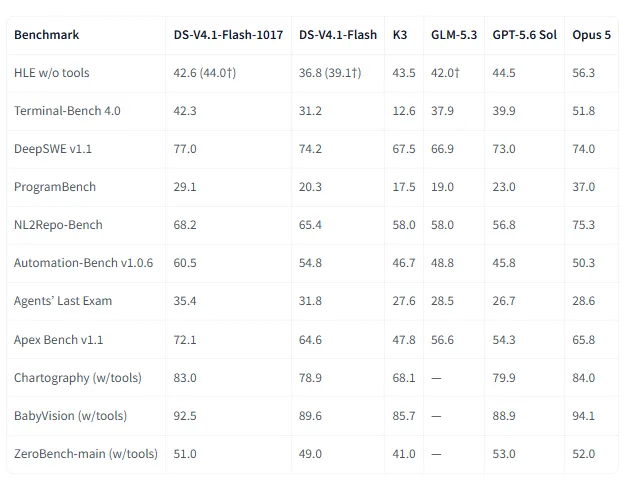Image resolution: width=626 pixels, height=482 pixels.
Task: Click the ProgramBench row label
Action: tap(55, 187)
